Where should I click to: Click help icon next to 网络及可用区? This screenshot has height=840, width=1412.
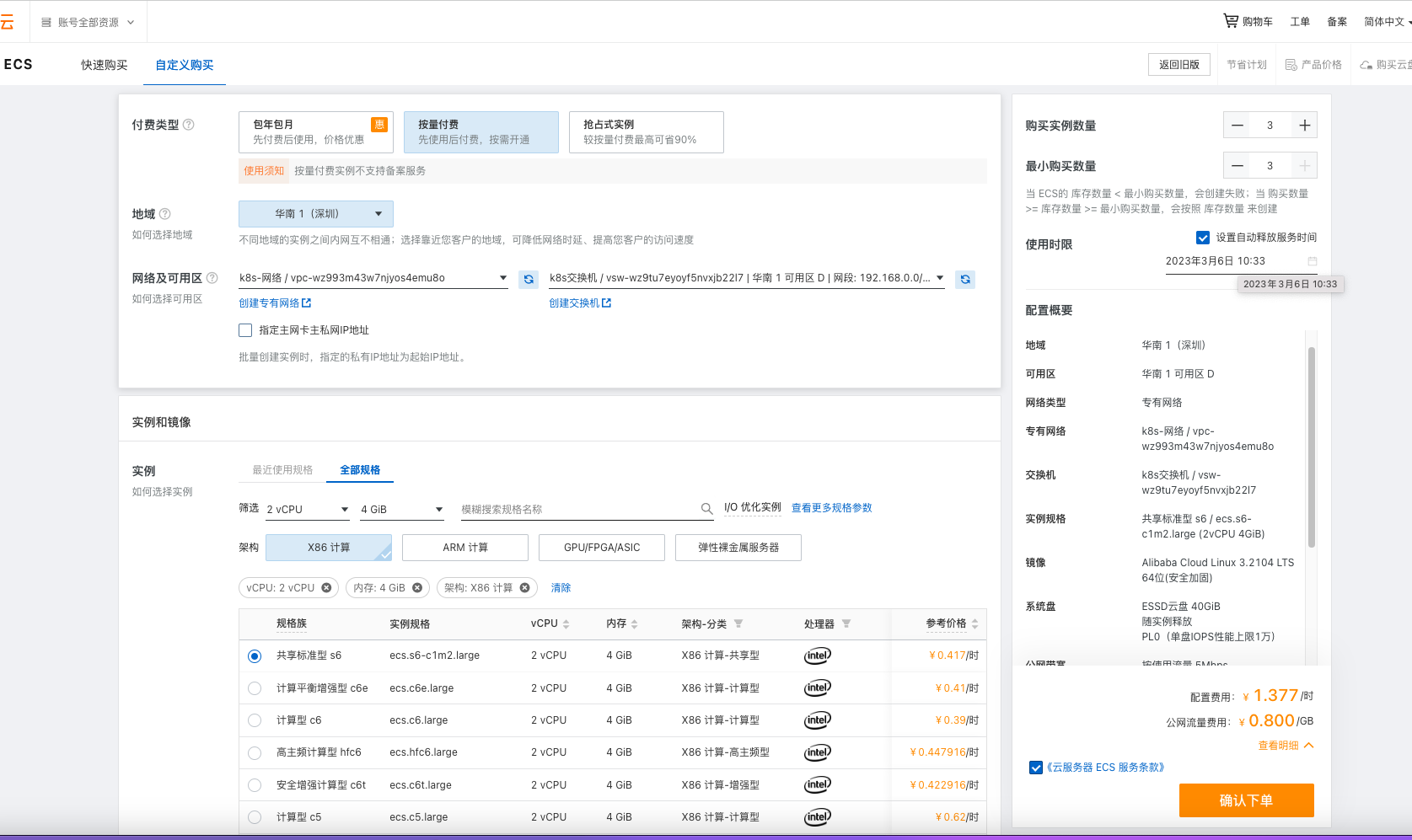(212, 278)
